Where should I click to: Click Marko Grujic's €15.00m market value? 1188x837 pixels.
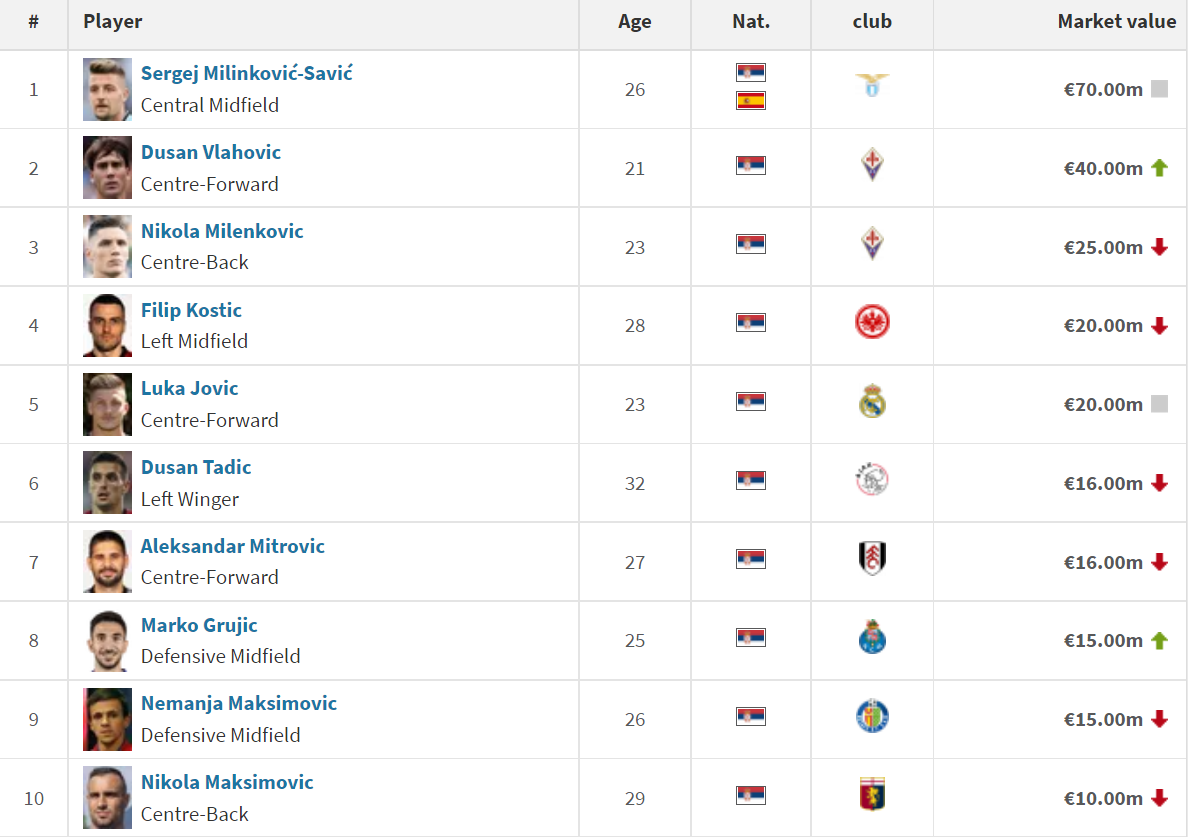tap(1102, 640)
